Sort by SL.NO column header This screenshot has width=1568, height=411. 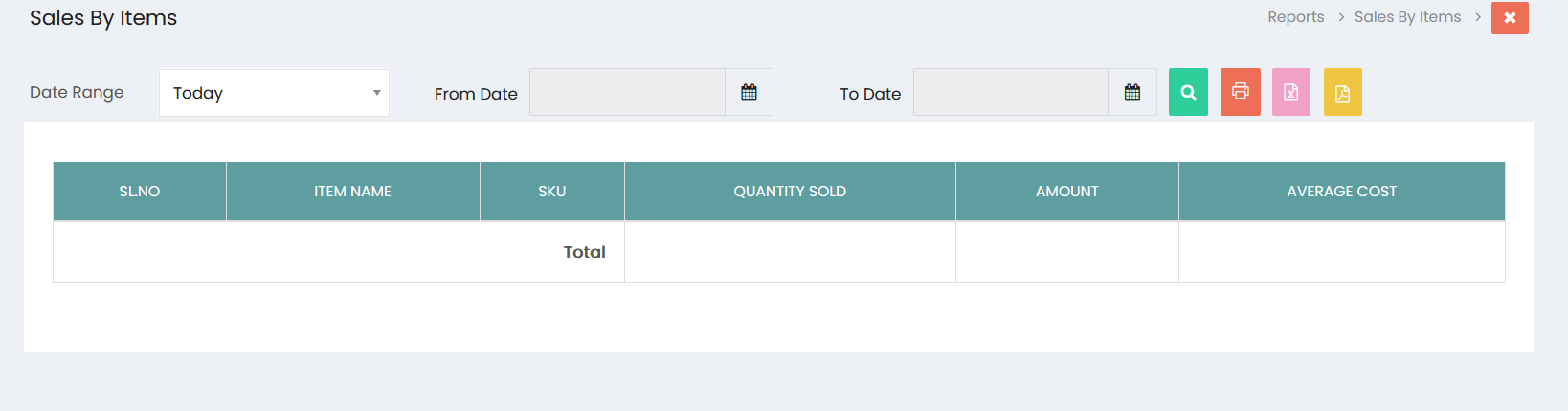tap(140, 192)
